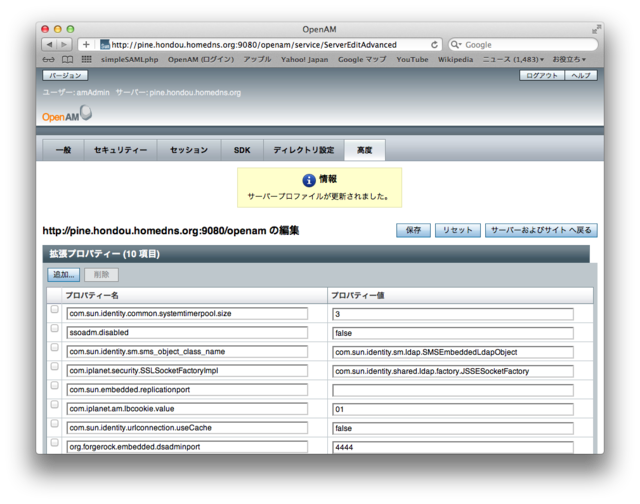Open the Reading List glasses icon

(50, 60)
